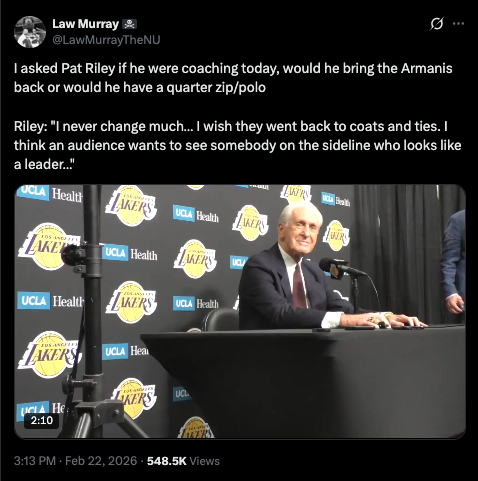Select the tweet's first paragraph about Armanis
The image size is (478, 481).
click(233, 78)
